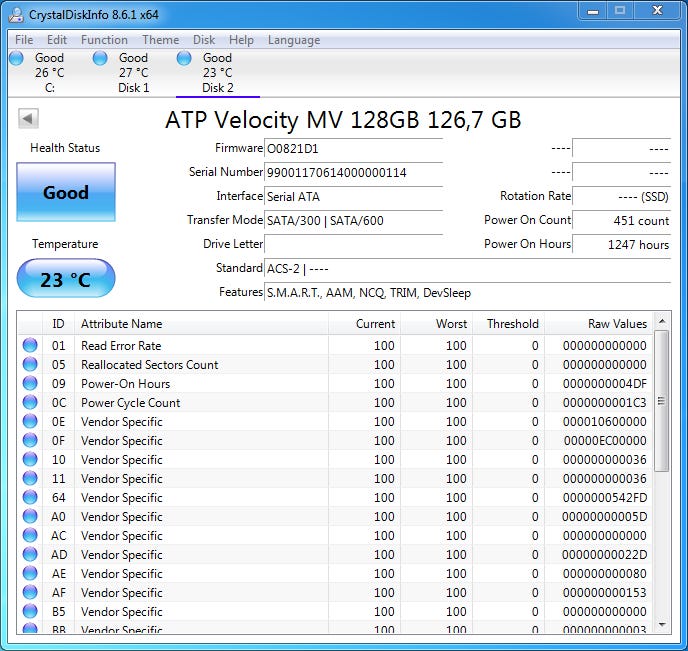Viewport: 688px width, 651px height.
Task: Click the attribute list vertical scrollbar thumb
Action: (x=662, y=400)
